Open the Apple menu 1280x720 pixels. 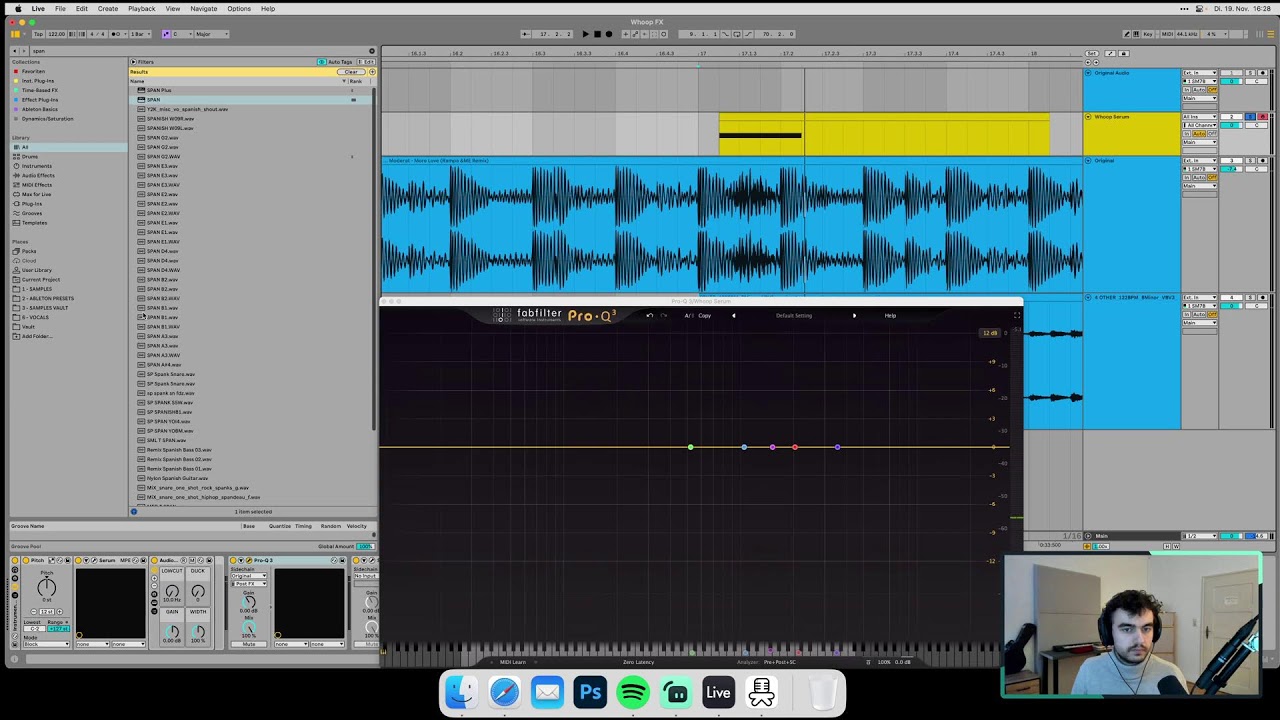(x=17, y=9)
